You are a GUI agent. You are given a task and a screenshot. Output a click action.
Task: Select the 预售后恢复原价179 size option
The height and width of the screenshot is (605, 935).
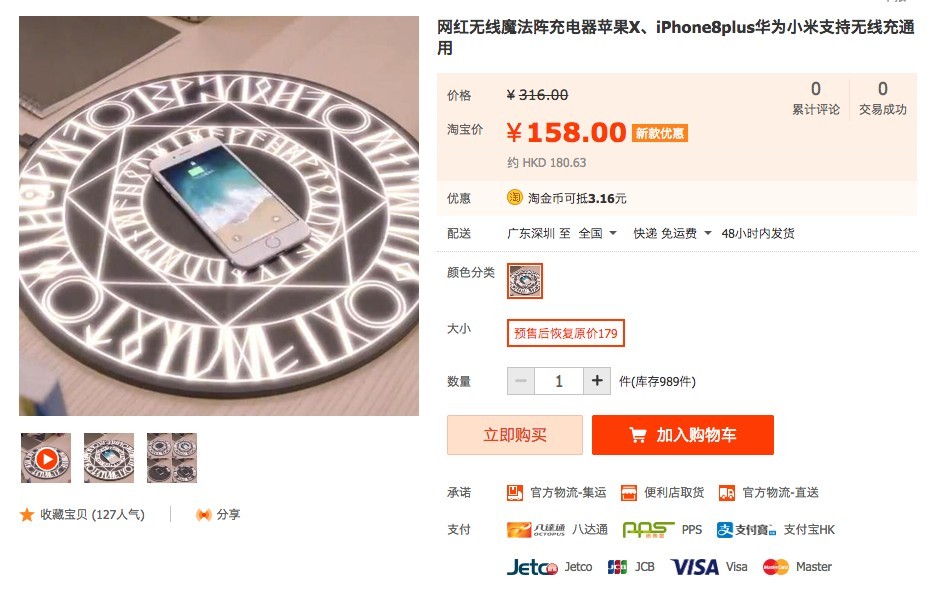565,333
